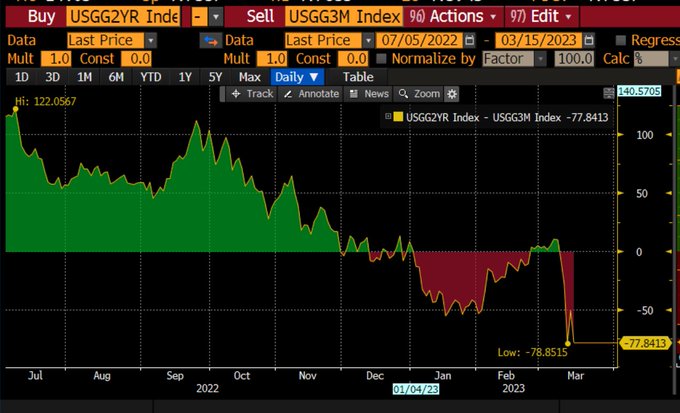The height and width of the screenshot is (413, 680).
Task: Click the yellow high point marker
Action: coord(16,109)
